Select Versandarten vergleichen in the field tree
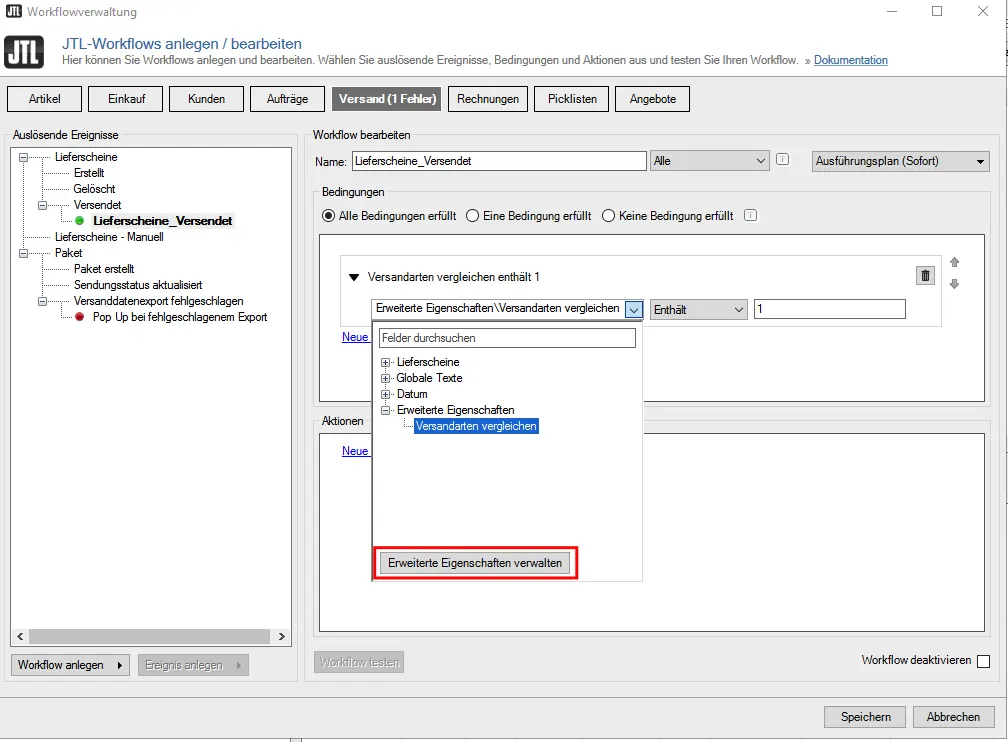Screen dimensions: 1008x742 (x=476, y=426)
